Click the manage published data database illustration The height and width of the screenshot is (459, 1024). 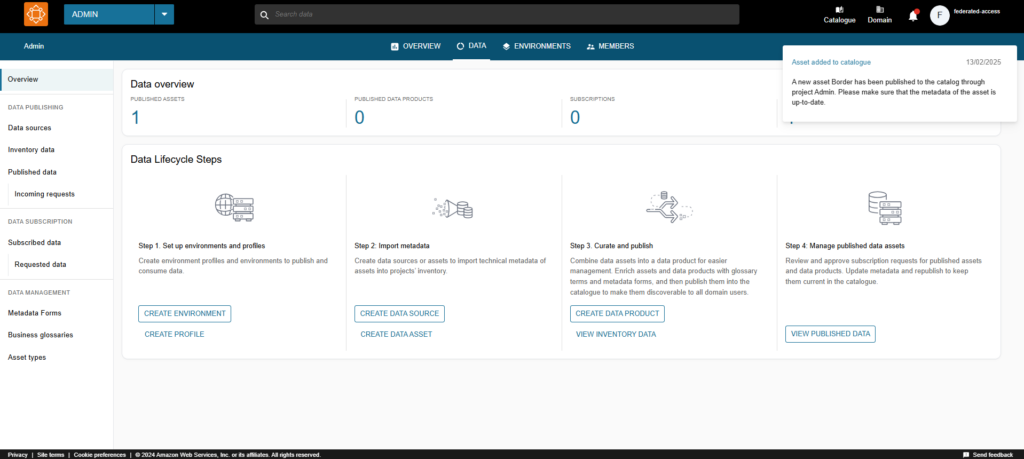(x=885, y=207)
